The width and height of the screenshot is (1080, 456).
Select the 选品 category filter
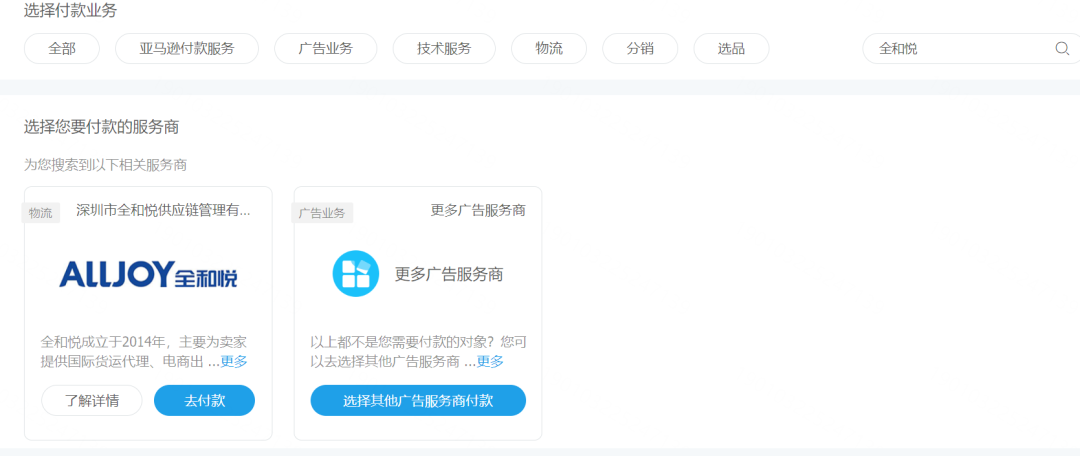pos(731,49)
